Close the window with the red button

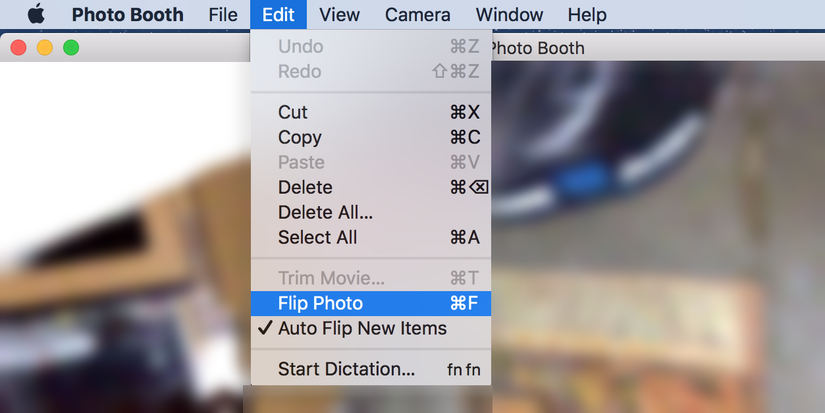(x=18, y=48)
